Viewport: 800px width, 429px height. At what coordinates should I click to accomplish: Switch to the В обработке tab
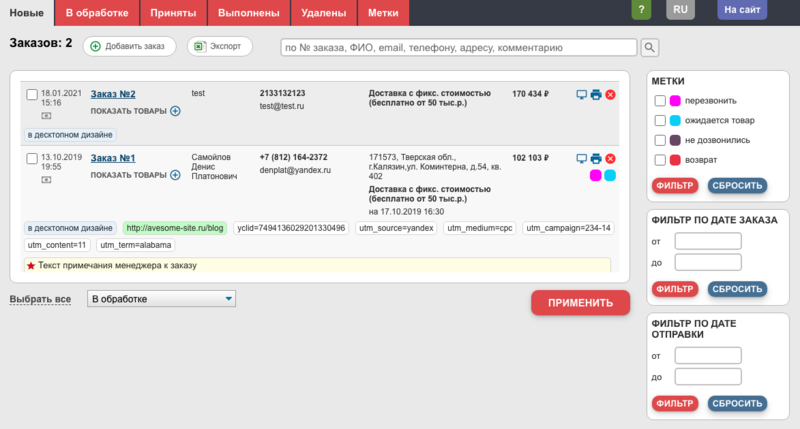[x=97, y=13]
